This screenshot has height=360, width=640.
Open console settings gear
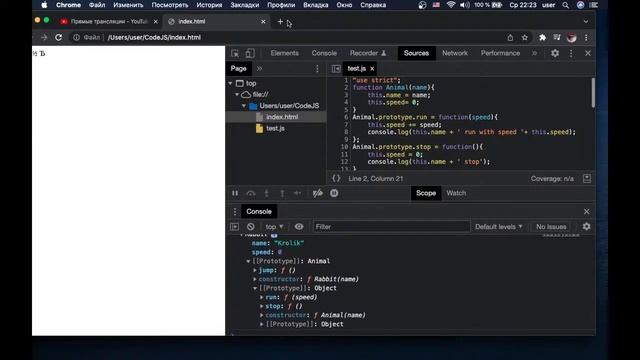pos(587,227)
